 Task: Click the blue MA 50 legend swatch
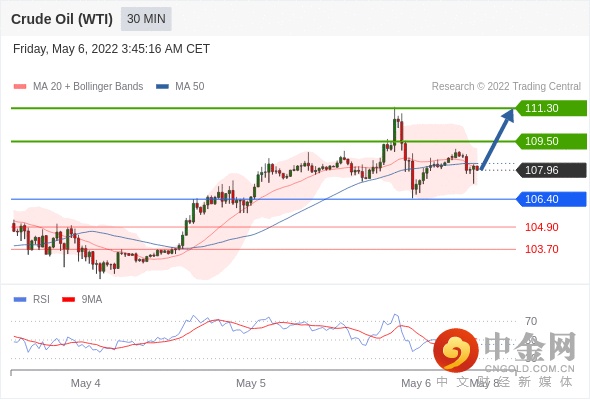point(162,87)
